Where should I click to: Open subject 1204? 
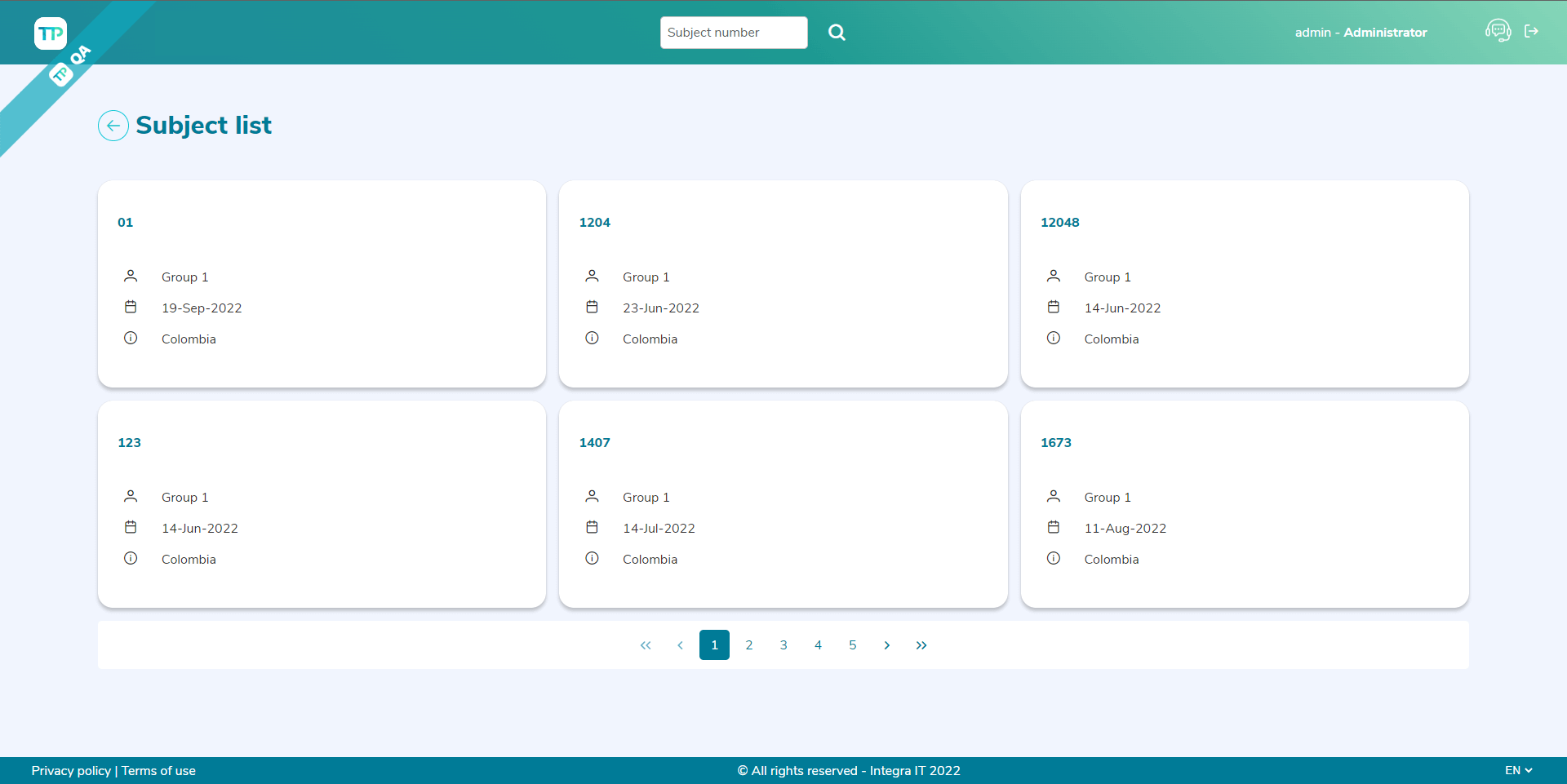(594, 222)
